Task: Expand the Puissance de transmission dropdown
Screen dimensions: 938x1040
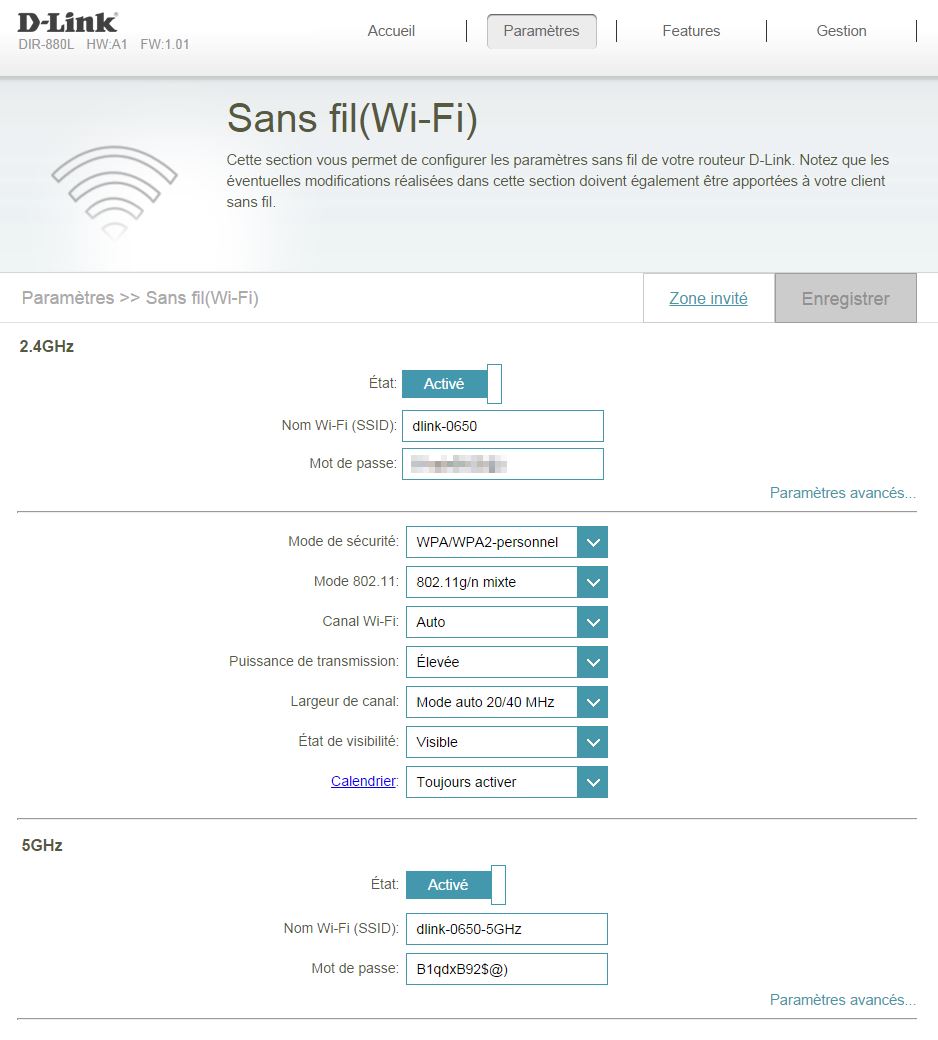Action: pos(506,662)
